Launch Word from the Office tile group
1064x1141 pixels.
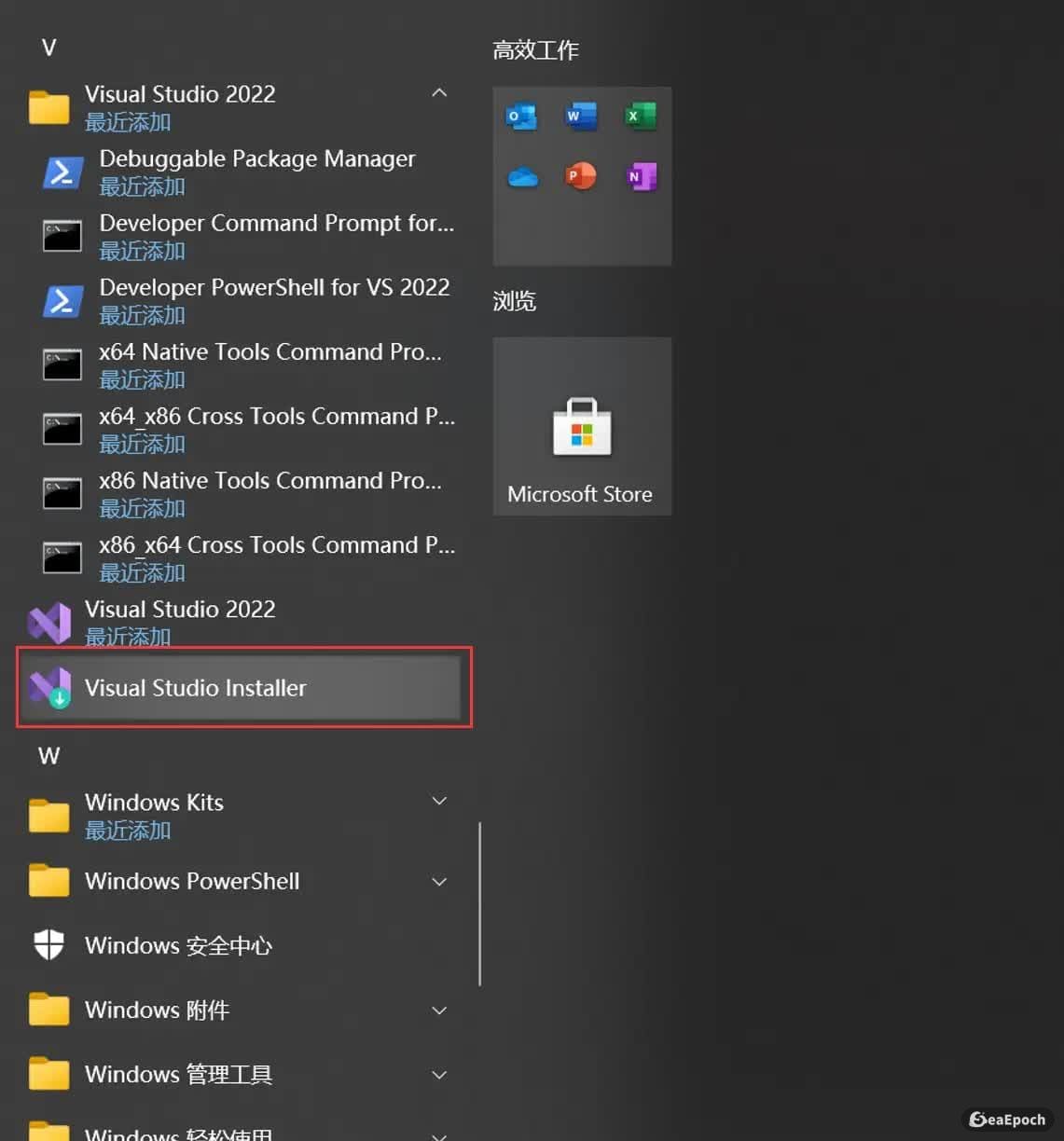pyautogui.click(x=581, y=117)
